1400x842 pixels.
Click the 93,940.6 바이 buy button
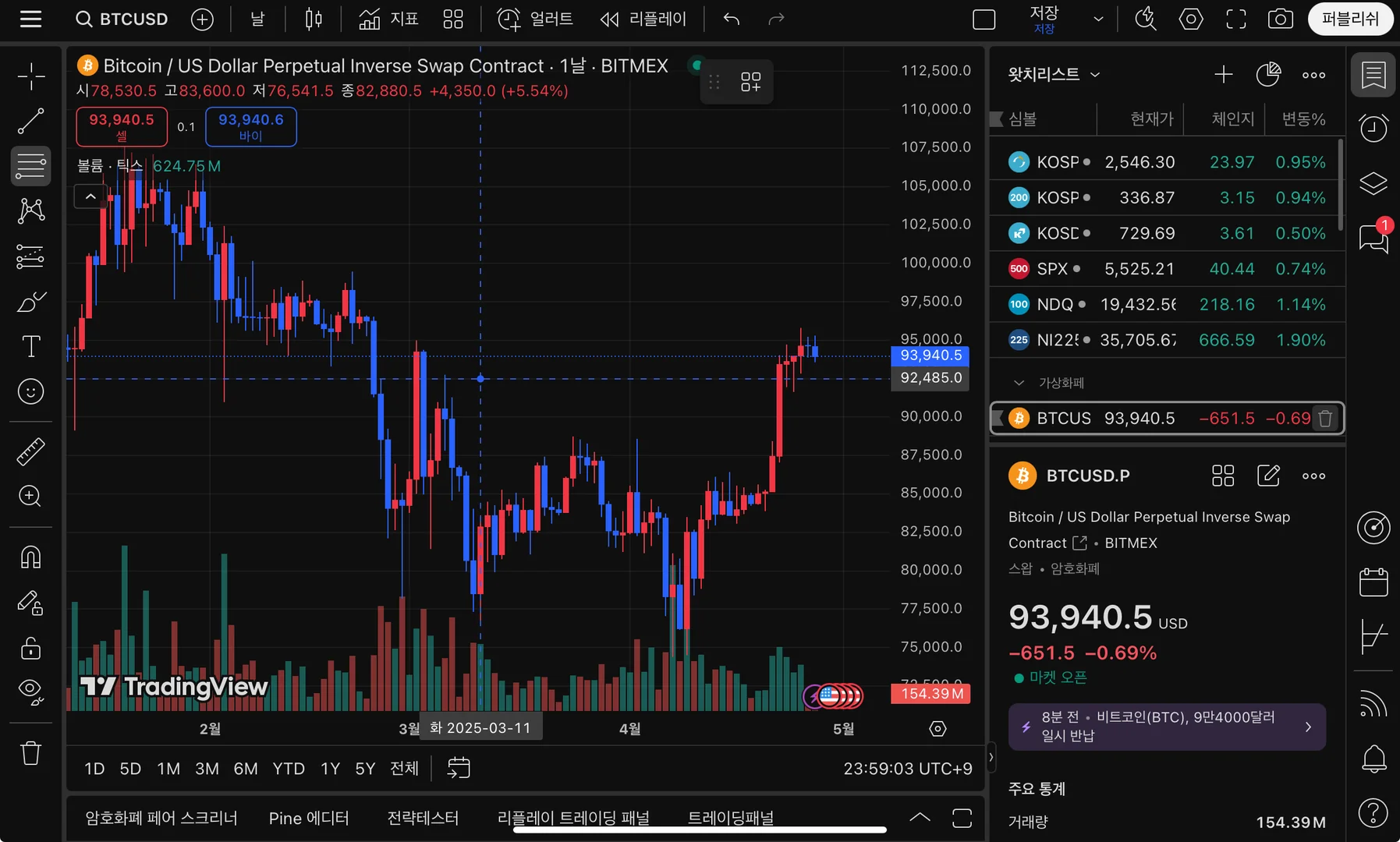point(251,126)
